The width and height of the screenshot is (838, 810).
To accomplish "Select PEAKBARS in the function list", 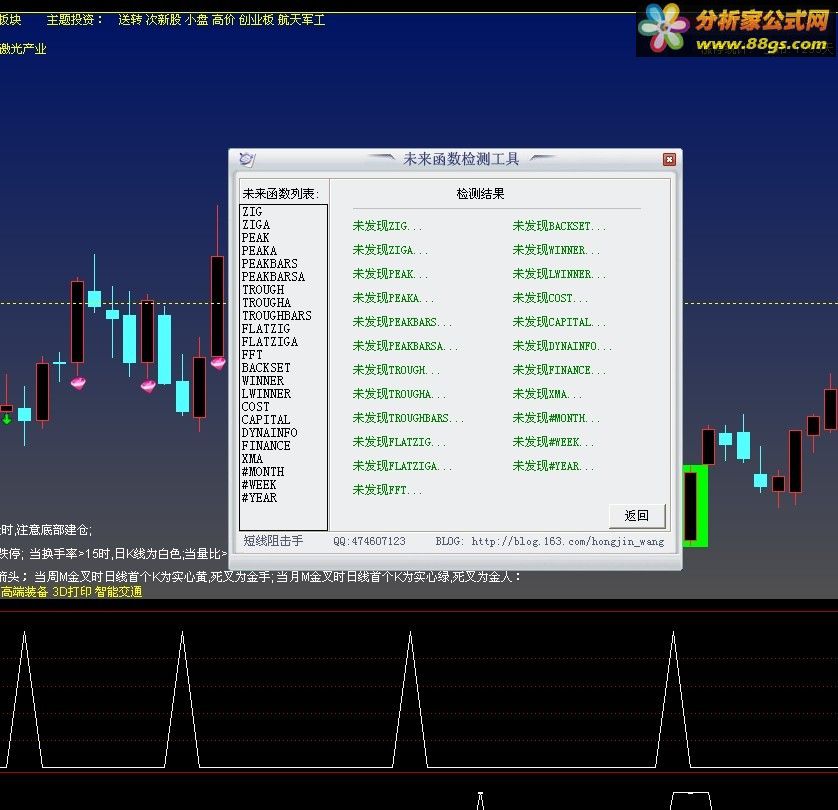I will [x=269, y=263].
